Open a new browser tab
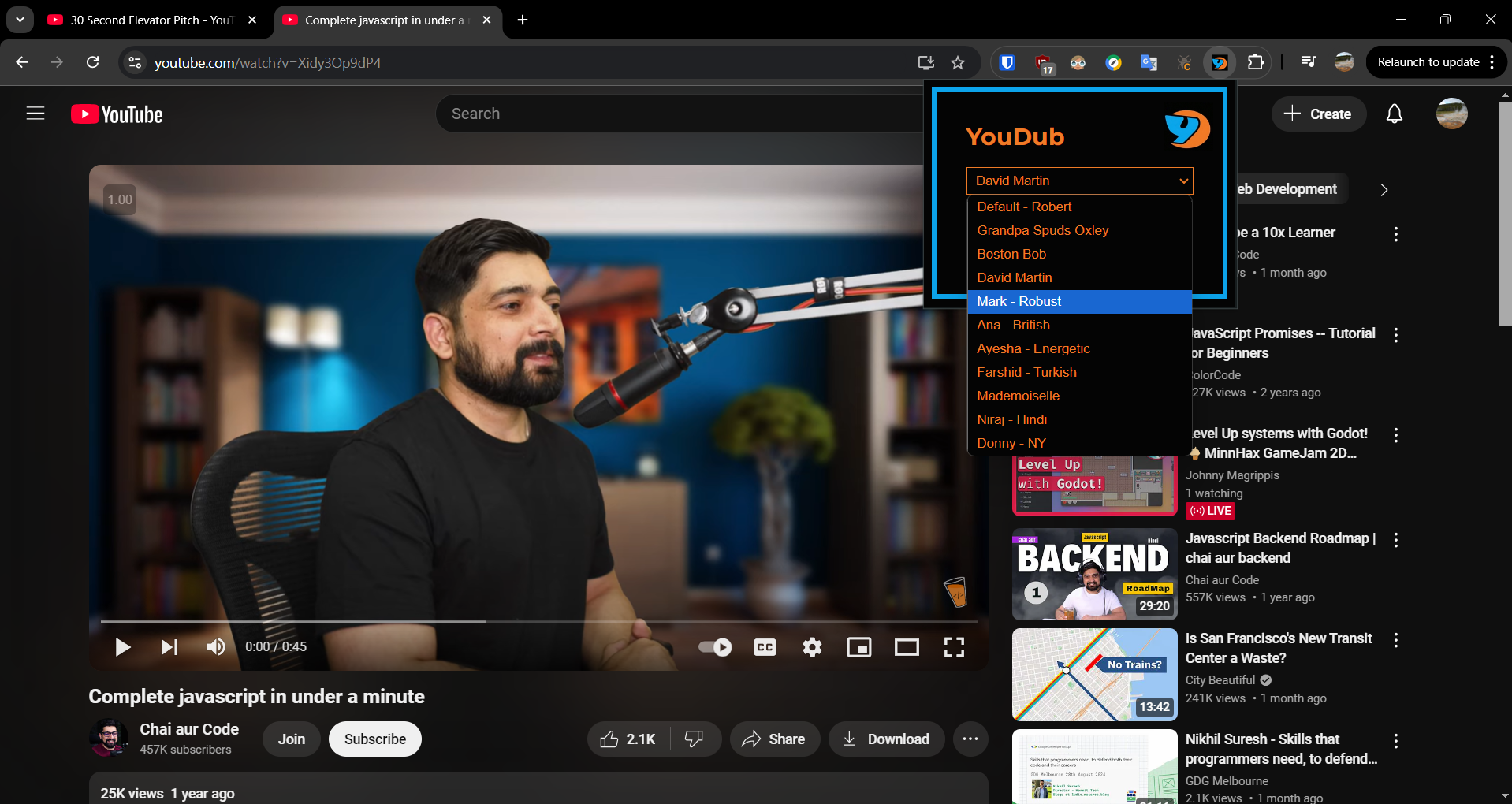This screenshot has height=804, width=1512. coord(523,20)
